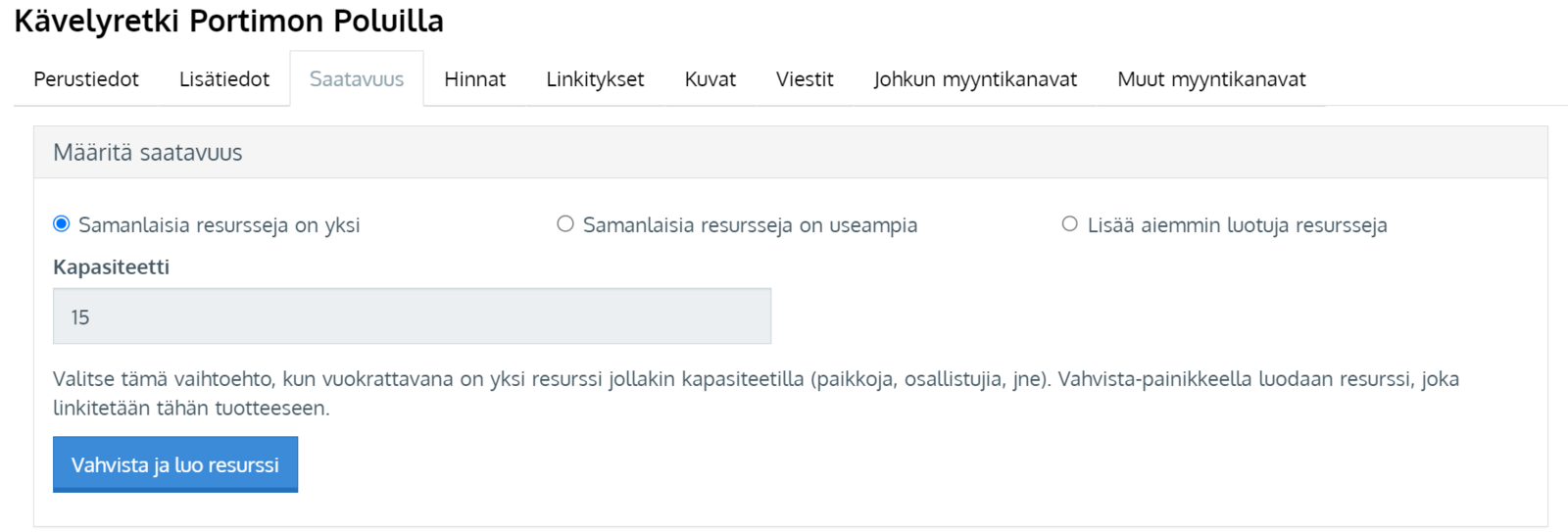Image resolution: width=1568 pixels, height=532 pixels.
Task: Click the 'Määritä saatavuus' panel header
Action: [148, 153]
